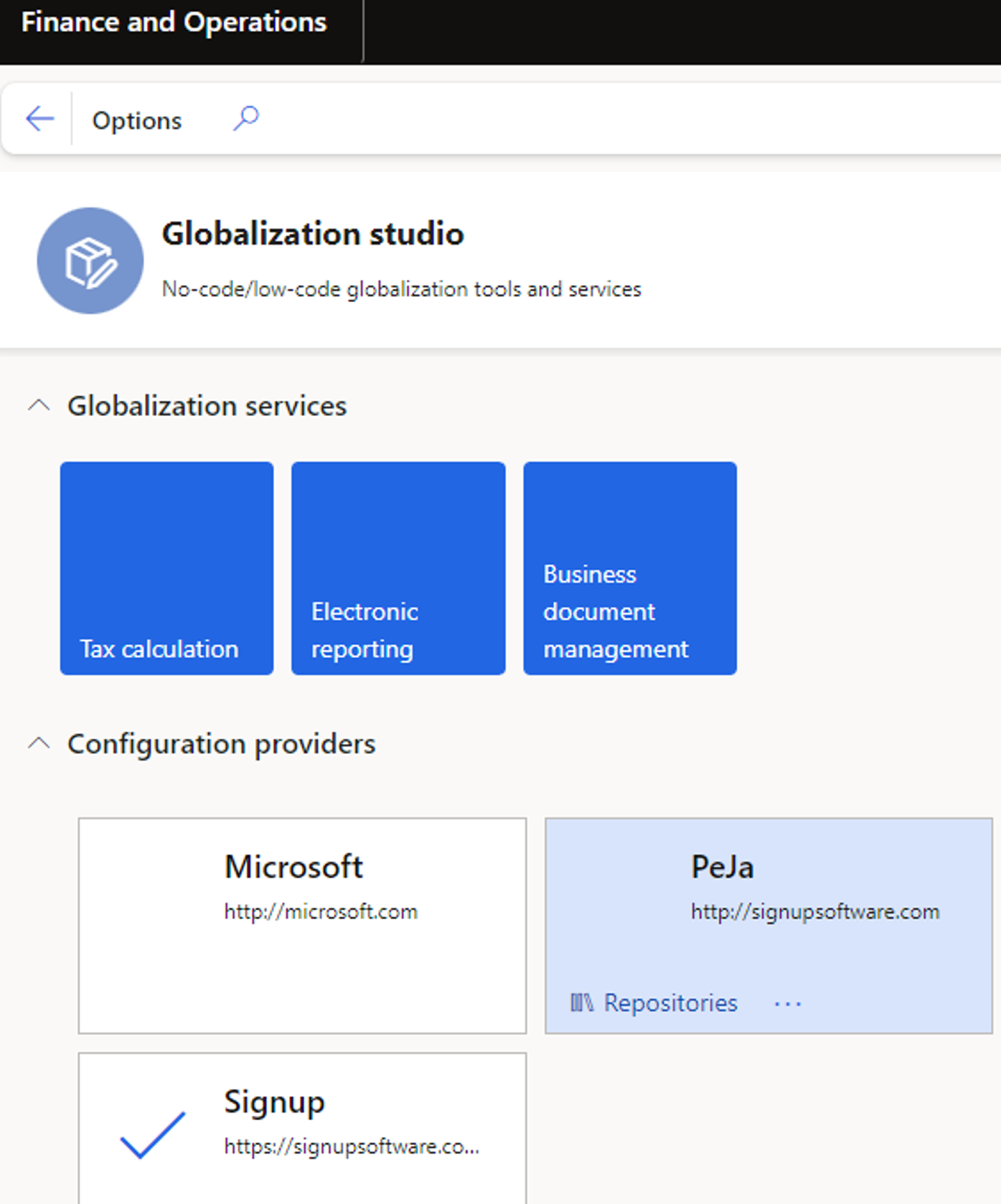The image size is (1001, 1204).
Task: Click the Repositories link on PeJa
Action: point(670,1002)
